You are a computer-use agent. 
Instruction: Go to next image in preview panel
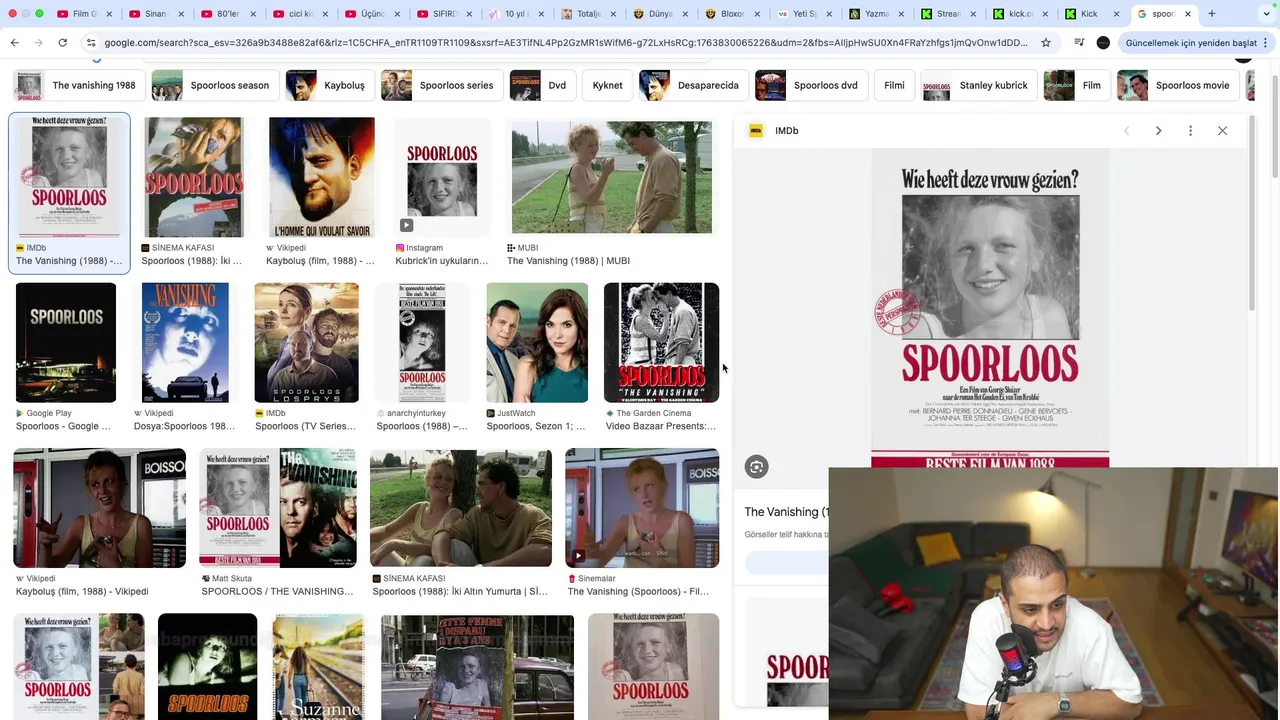point(1158,131)
